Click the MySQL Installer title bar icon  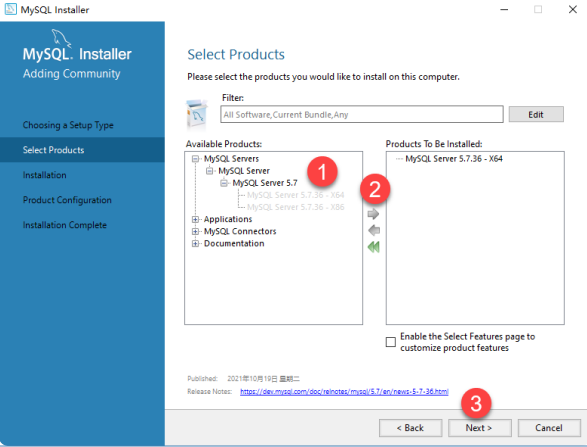10,9
